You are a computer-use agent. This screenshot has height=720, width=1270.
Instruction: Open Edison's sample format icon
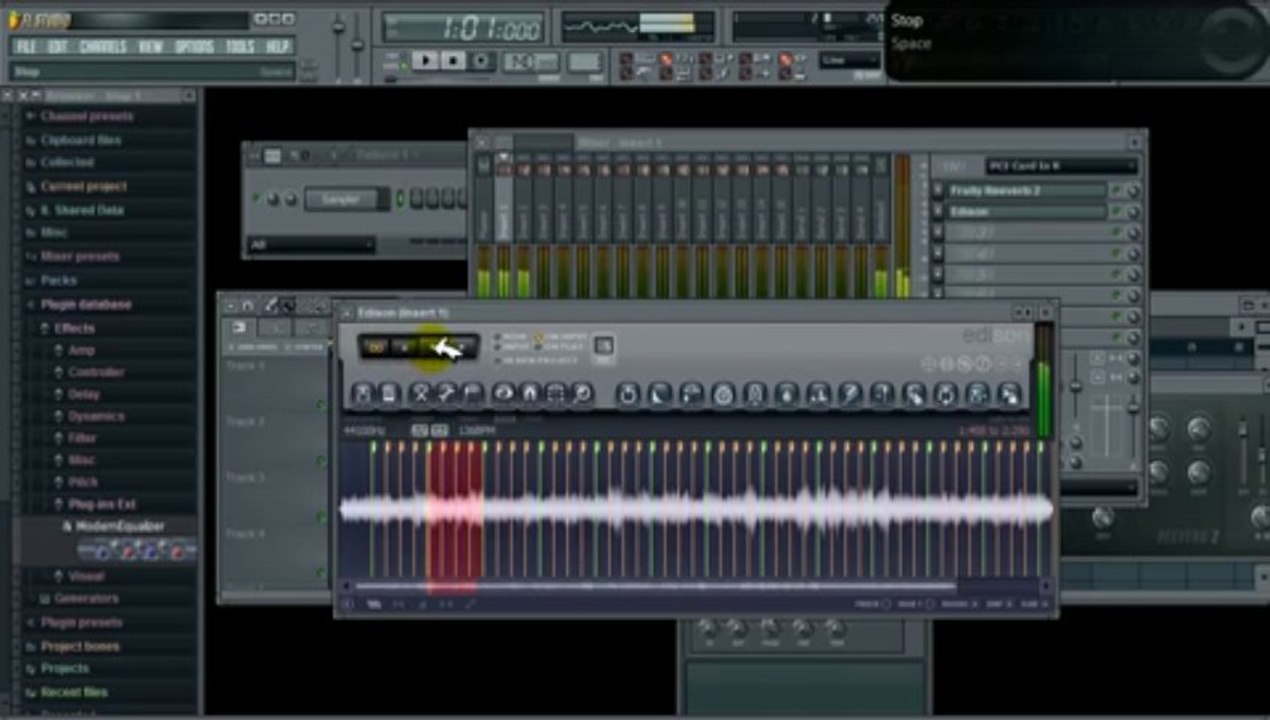tap(389, 394)
